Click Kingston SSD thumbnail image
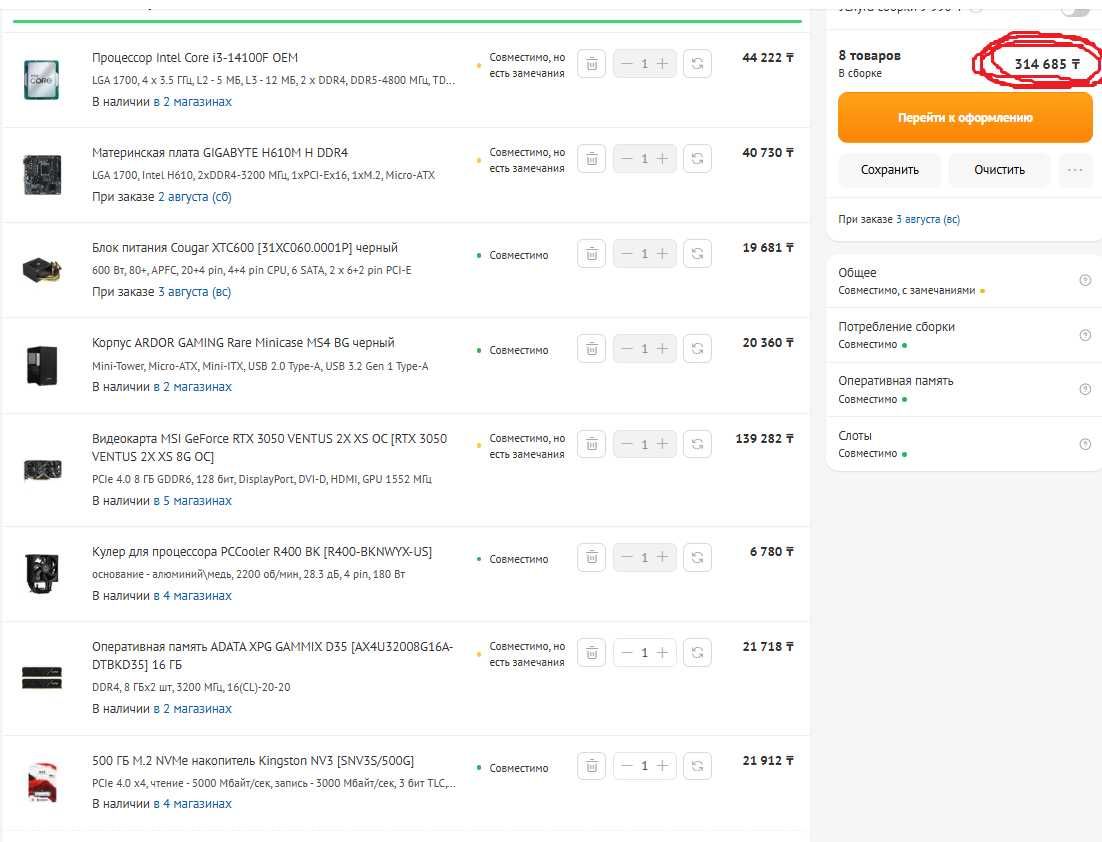This screenshot has width=1102, height=842. click(x=42, y=782)
